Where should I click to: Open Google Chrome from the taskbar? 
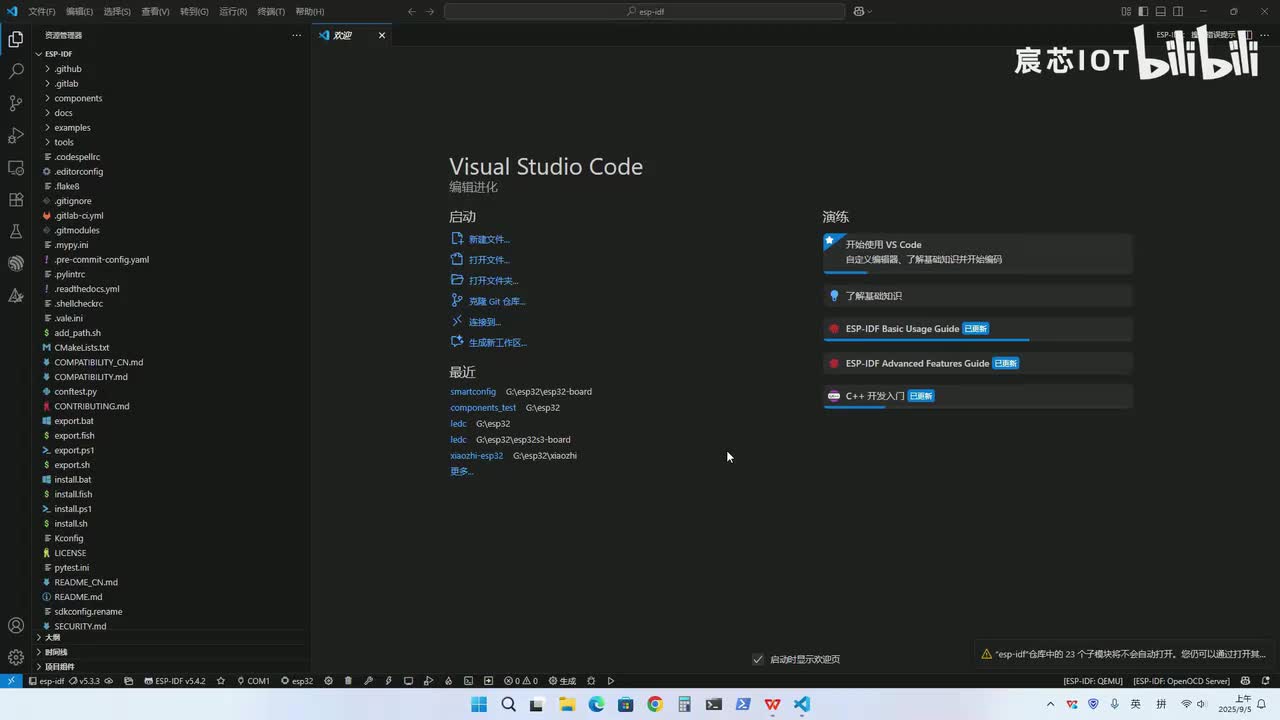(x=655, y=704)
